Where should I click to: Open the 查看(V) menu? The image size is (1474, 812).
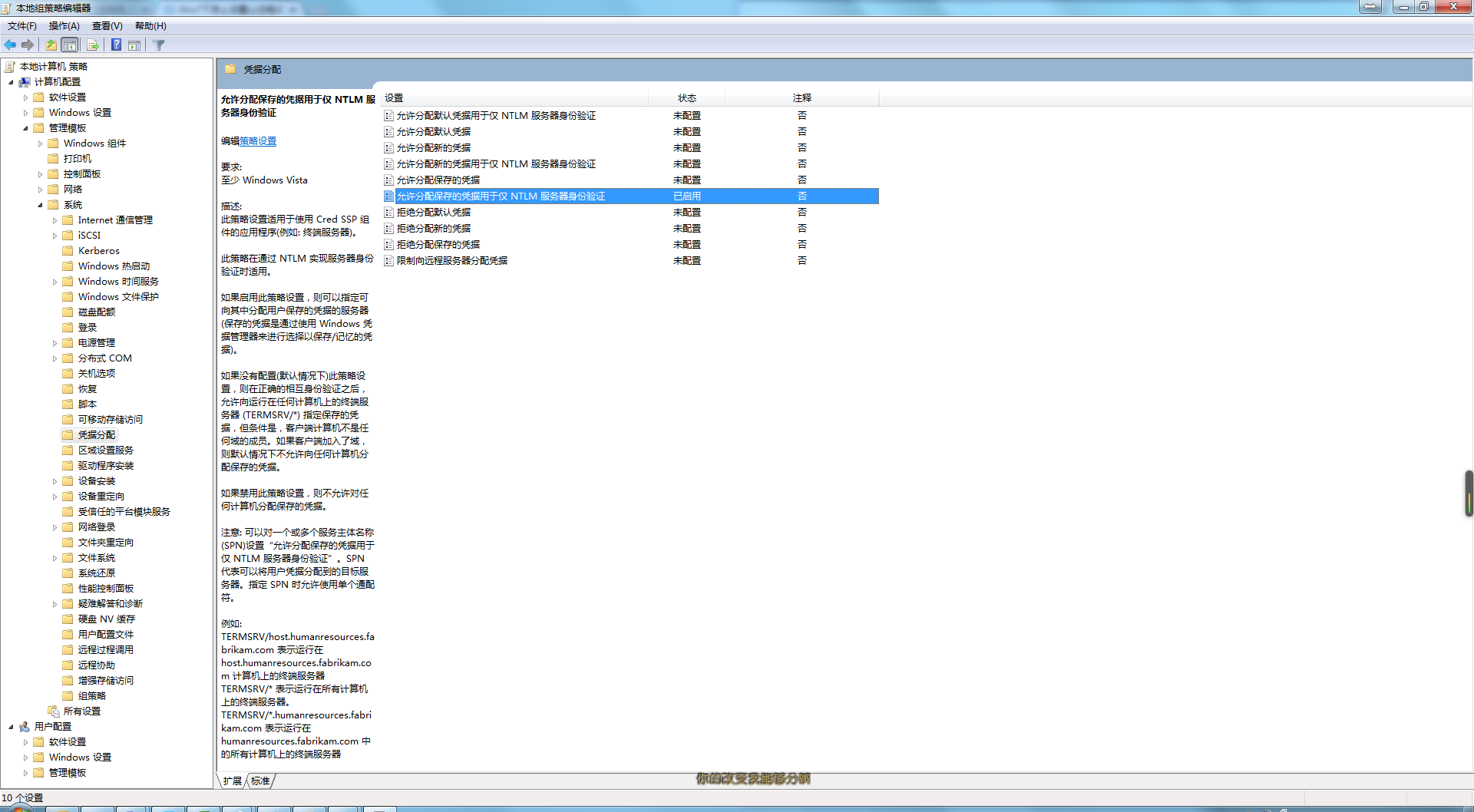click(x=107, y=26)
